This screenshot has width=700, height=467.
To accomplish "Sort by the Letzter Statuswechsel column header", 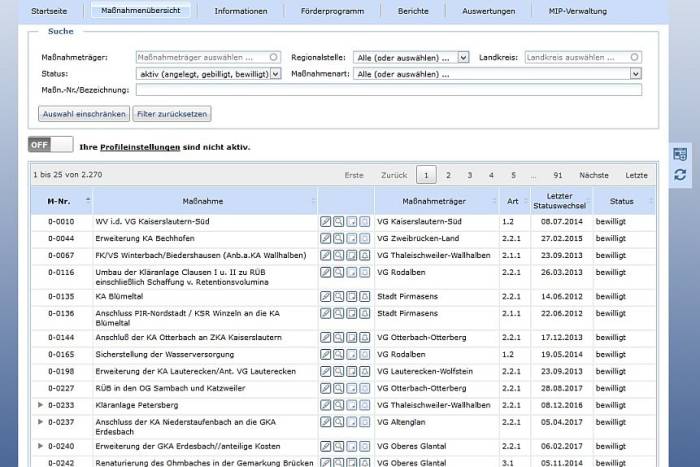I will coord(561,201).
